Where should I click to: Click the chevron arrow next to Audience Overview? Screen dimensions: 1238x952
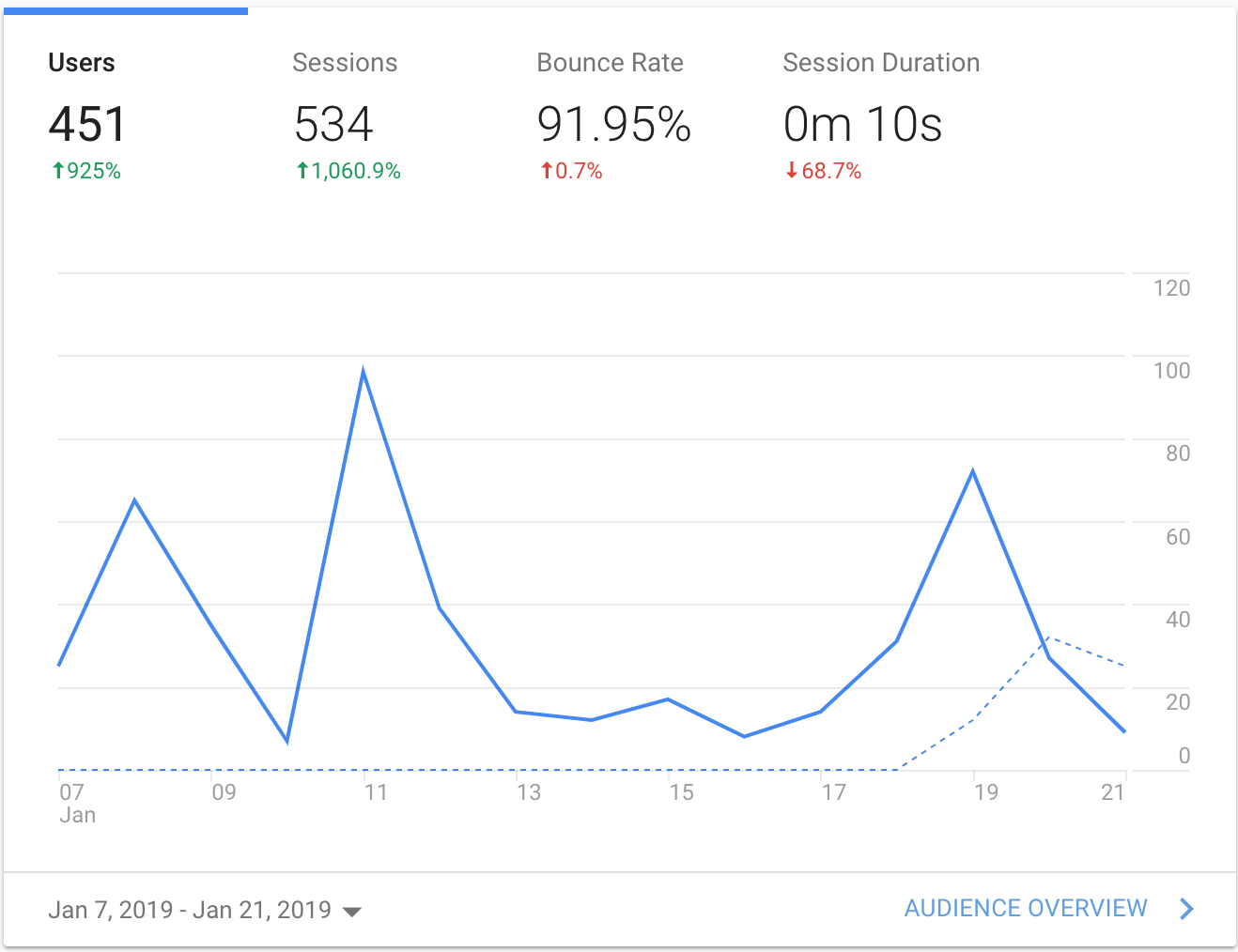pos(1187,909)
